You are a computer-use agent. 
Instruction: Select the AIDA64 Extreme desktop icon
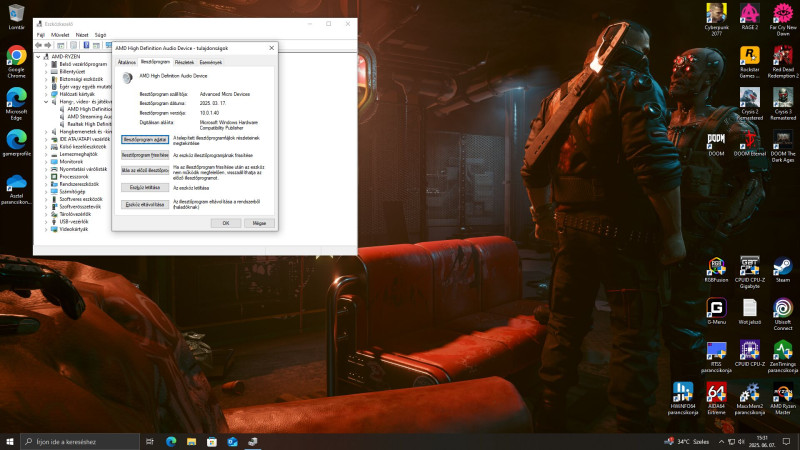[x=716, y=398]
